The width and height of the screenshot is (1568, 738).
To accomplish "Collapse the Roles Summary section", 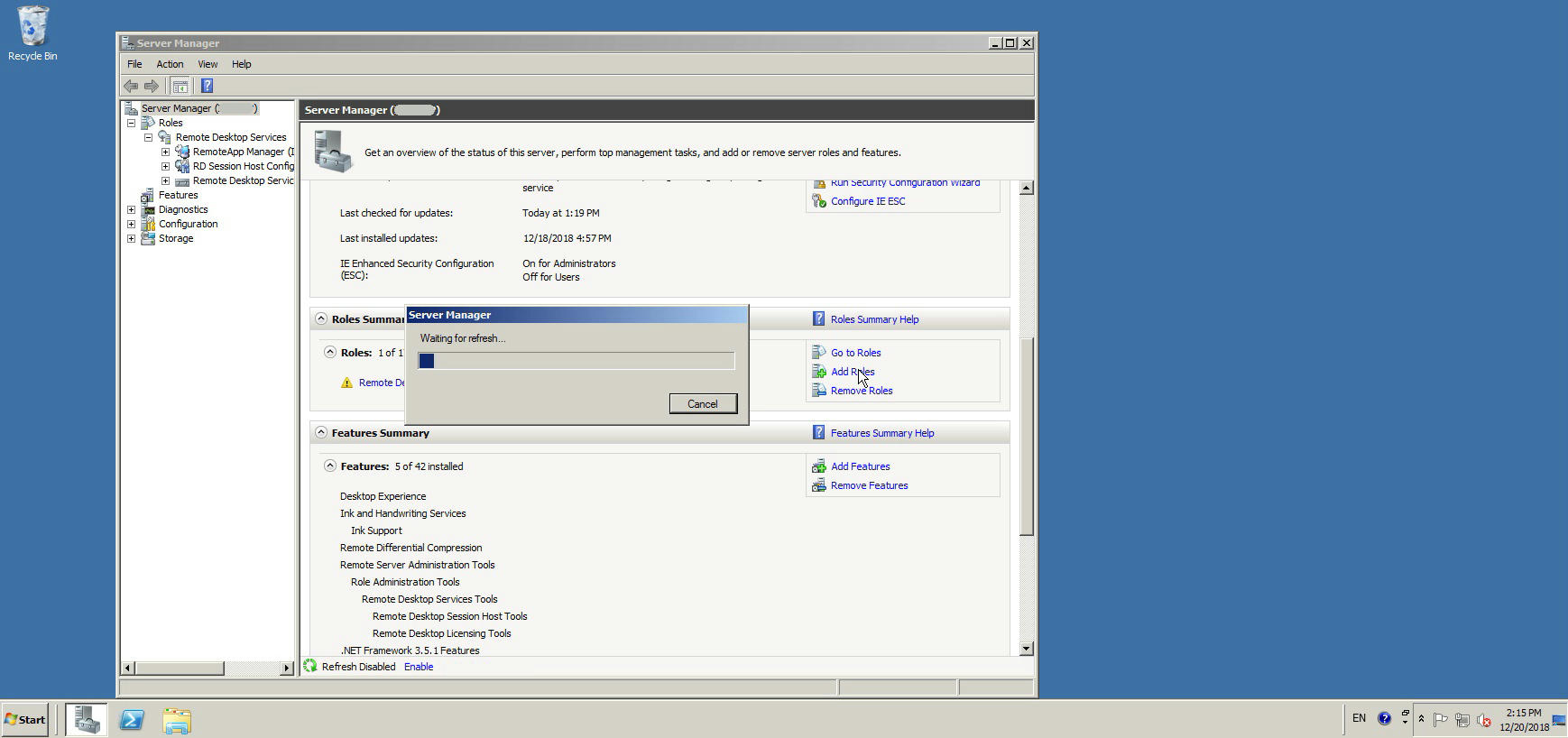I will click(321, 318).
